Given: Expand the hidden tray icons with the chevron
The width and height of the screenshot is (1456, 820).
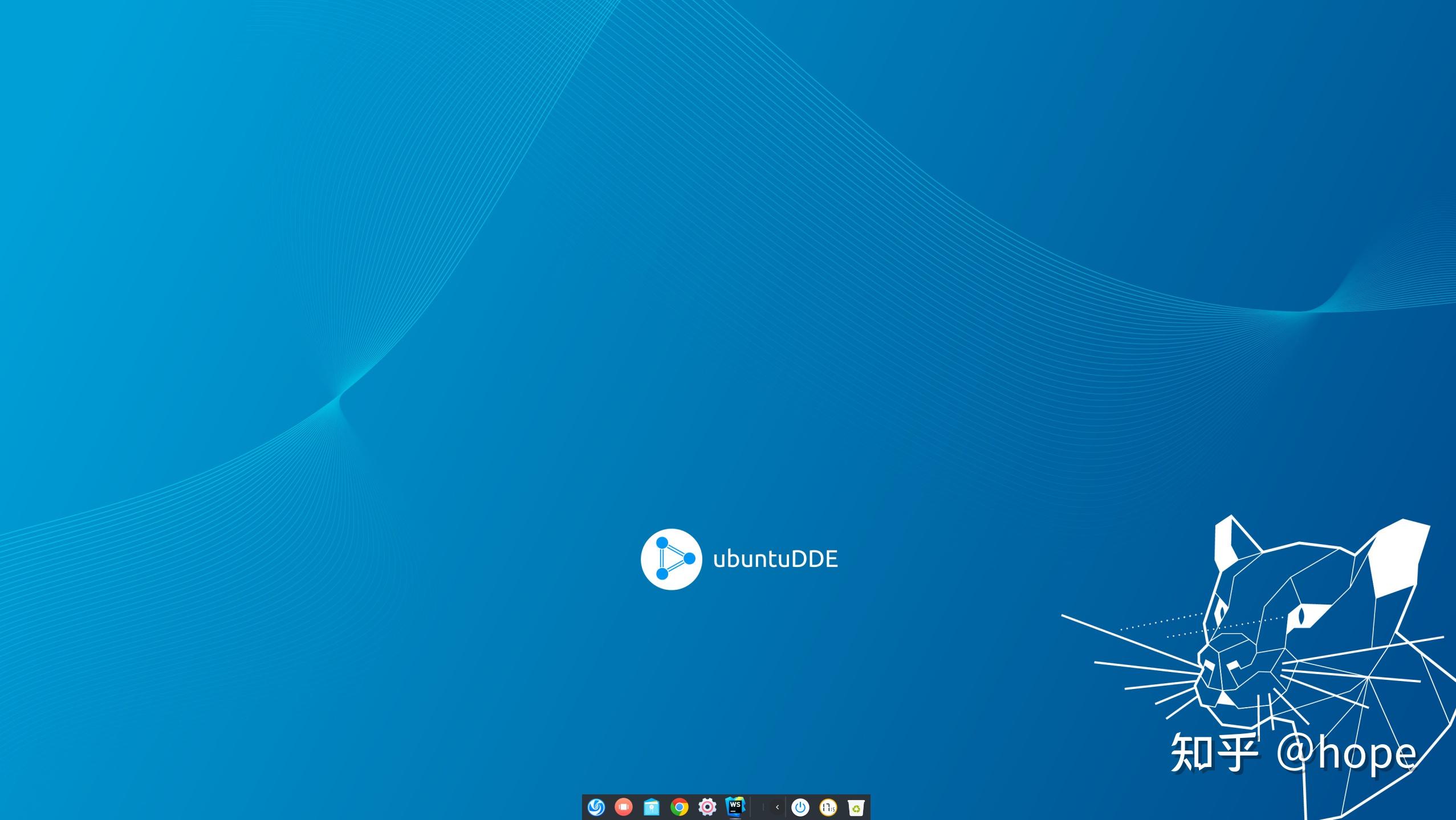Looking at the screenshot, I should point(778,807).
